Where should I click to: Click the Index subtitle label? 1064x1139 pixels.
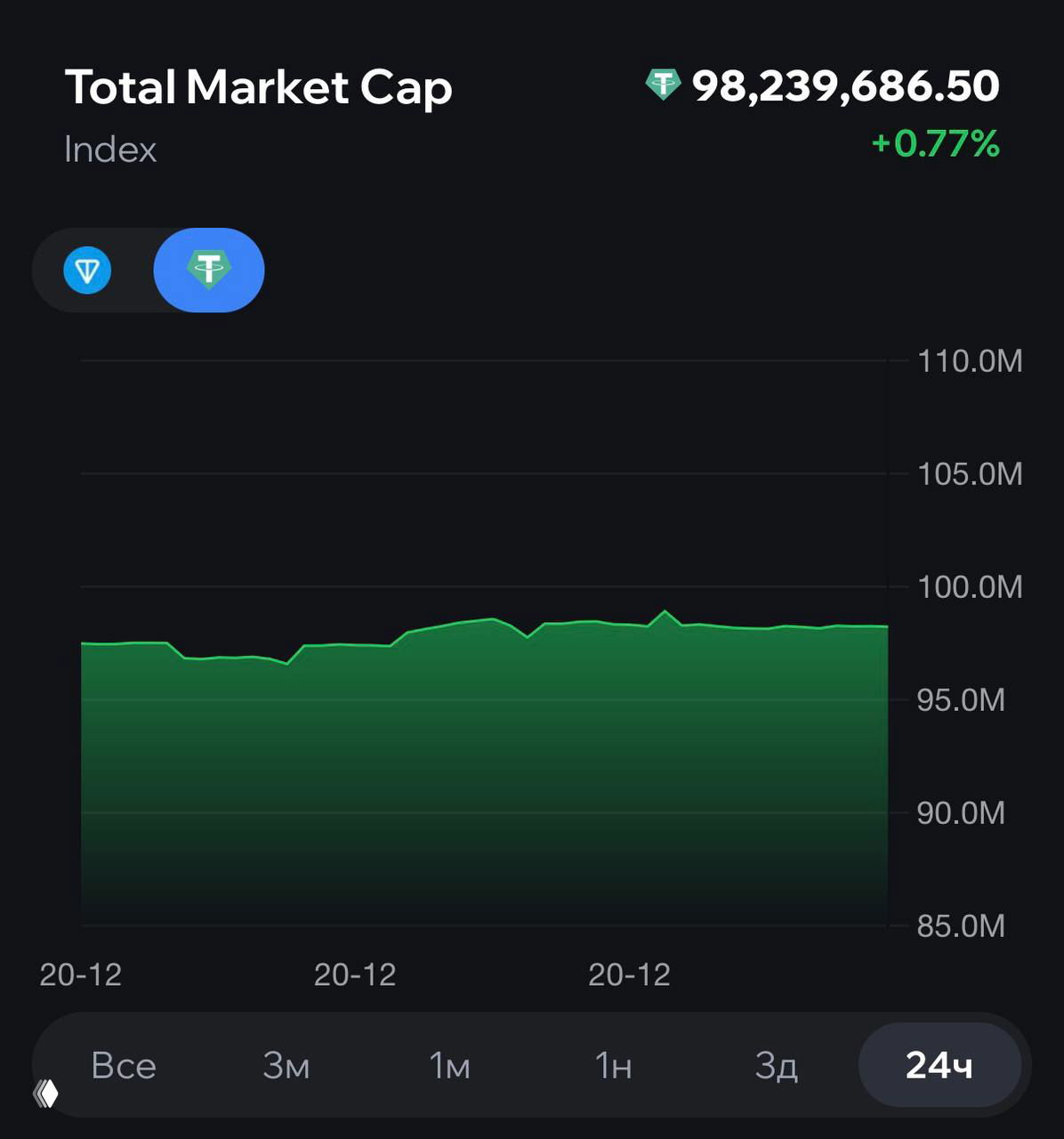tap(110, 149)
